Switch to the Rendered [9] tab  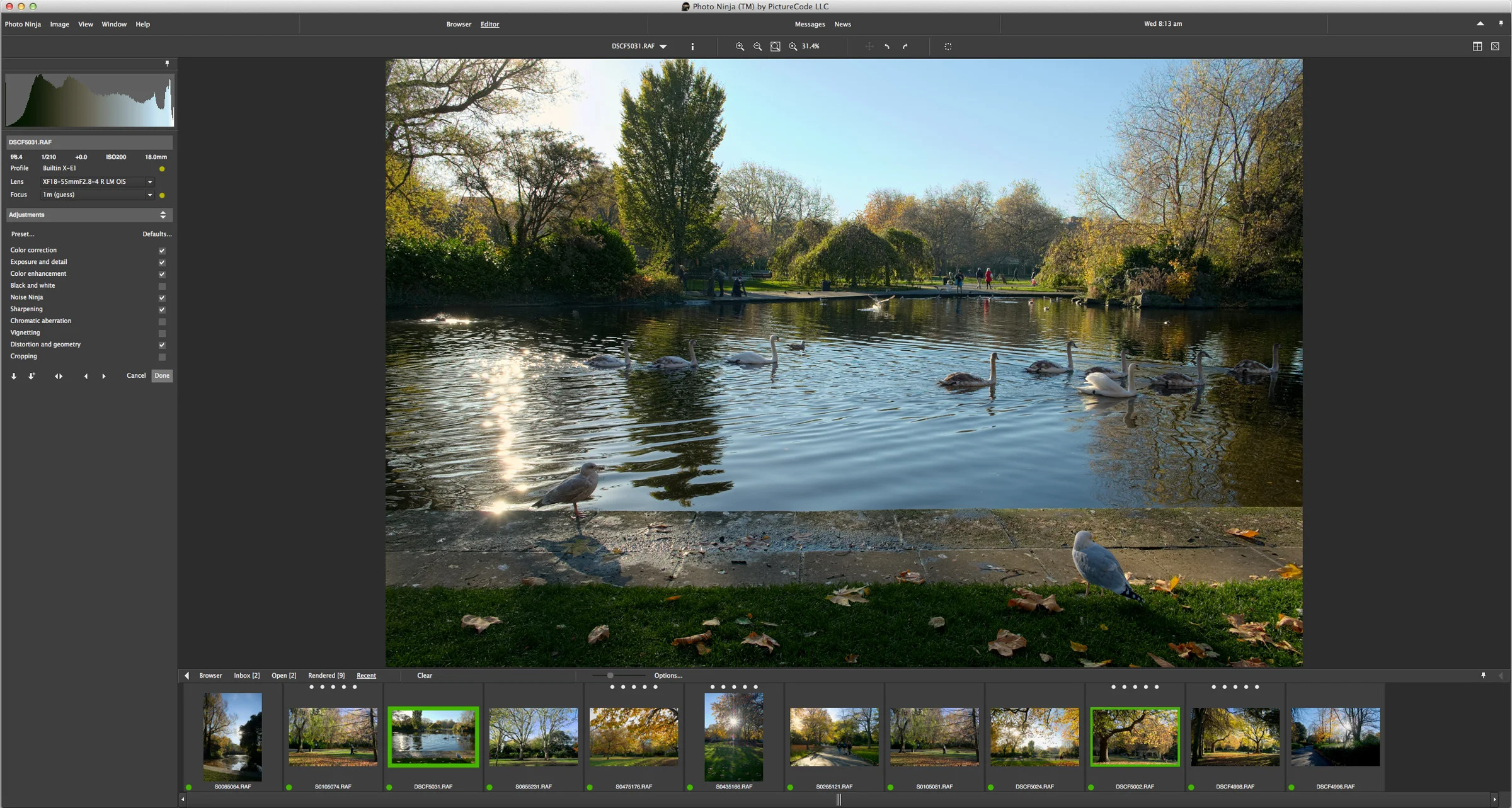tap(326, 676)
